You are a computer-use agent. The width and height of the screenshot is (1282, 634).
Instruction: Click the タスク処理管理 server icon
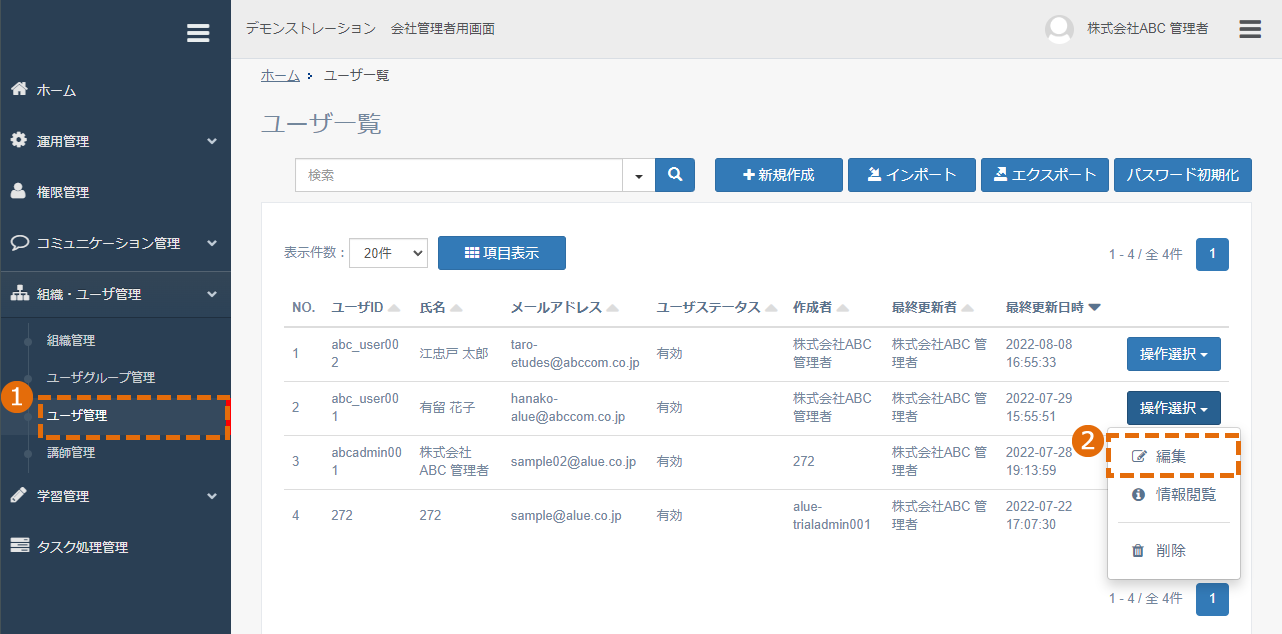[19, 546]
